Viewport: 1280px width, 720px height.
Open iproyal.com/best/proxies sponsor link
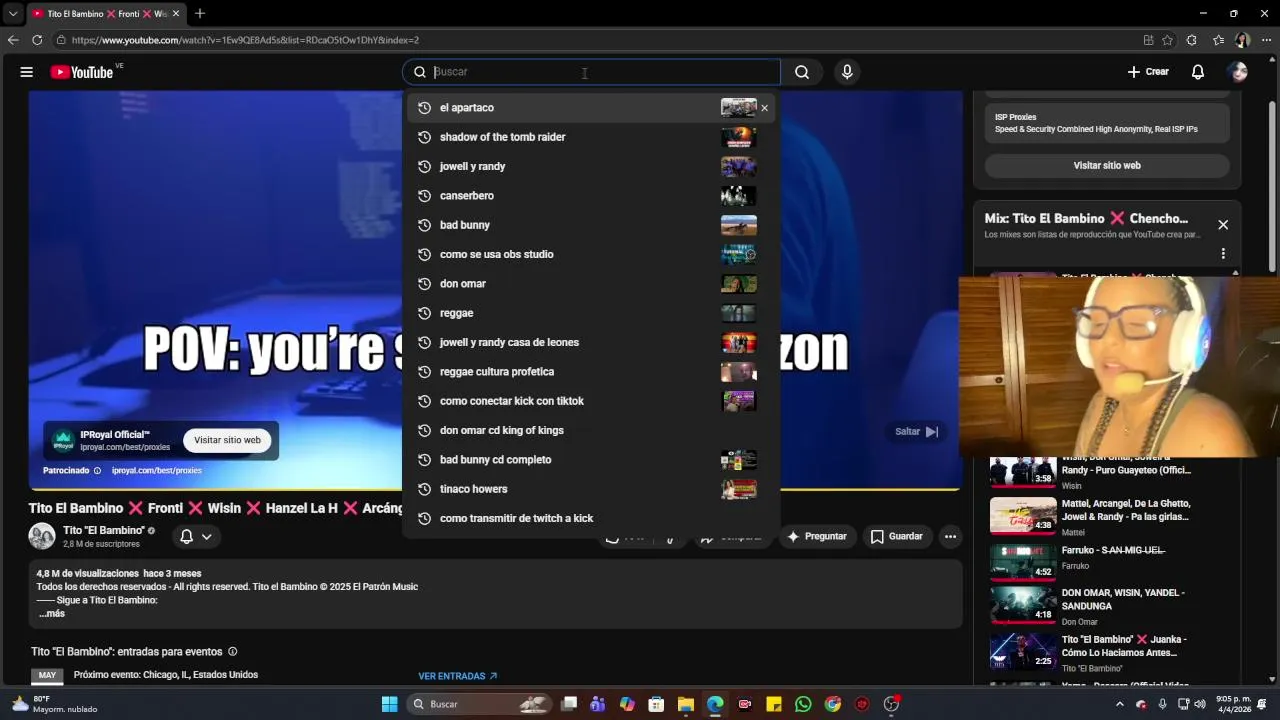tap(157, 471)
